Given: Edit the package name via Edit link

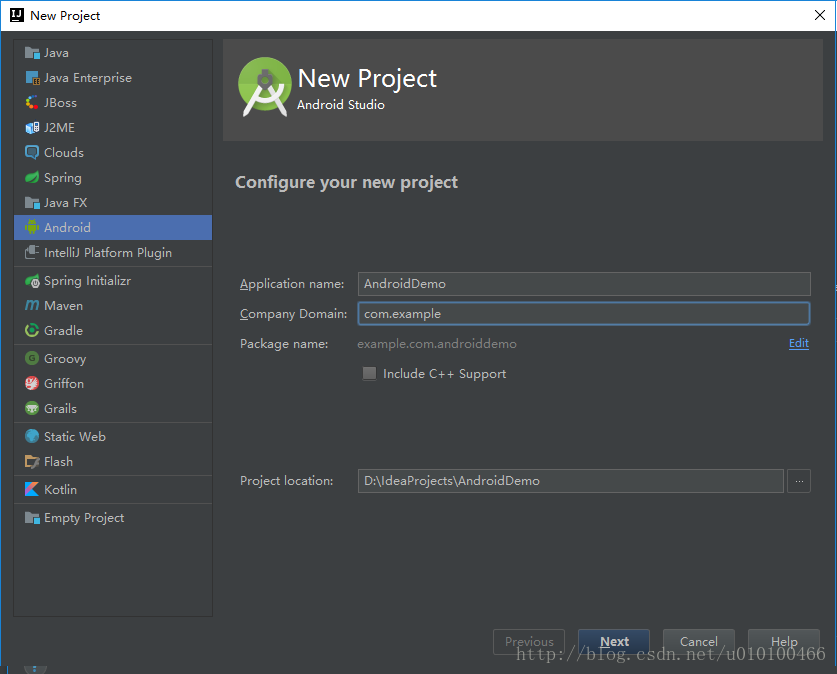Looking at the screenshot, I should coord(798,343).
